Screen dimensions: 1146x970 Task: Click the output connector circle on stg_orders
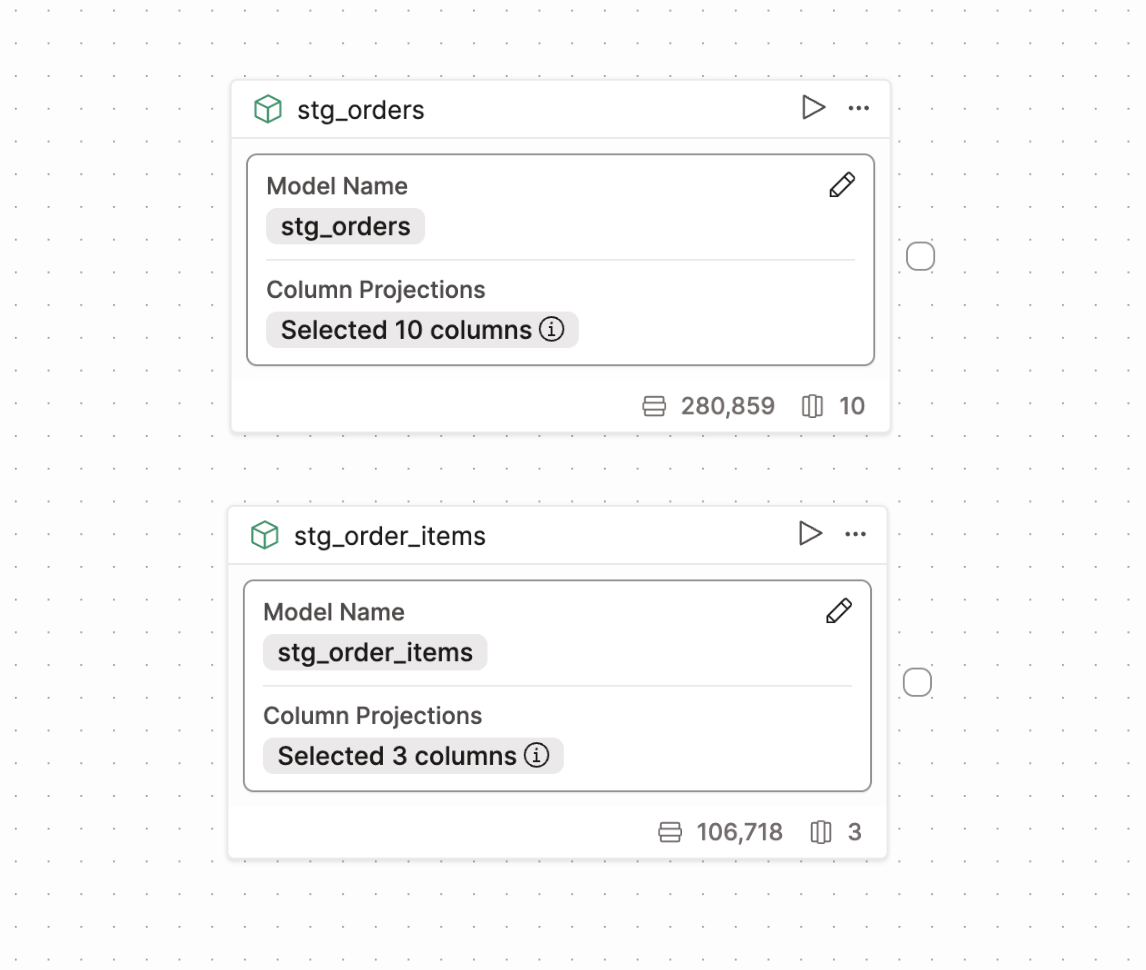tap(919, 256)
